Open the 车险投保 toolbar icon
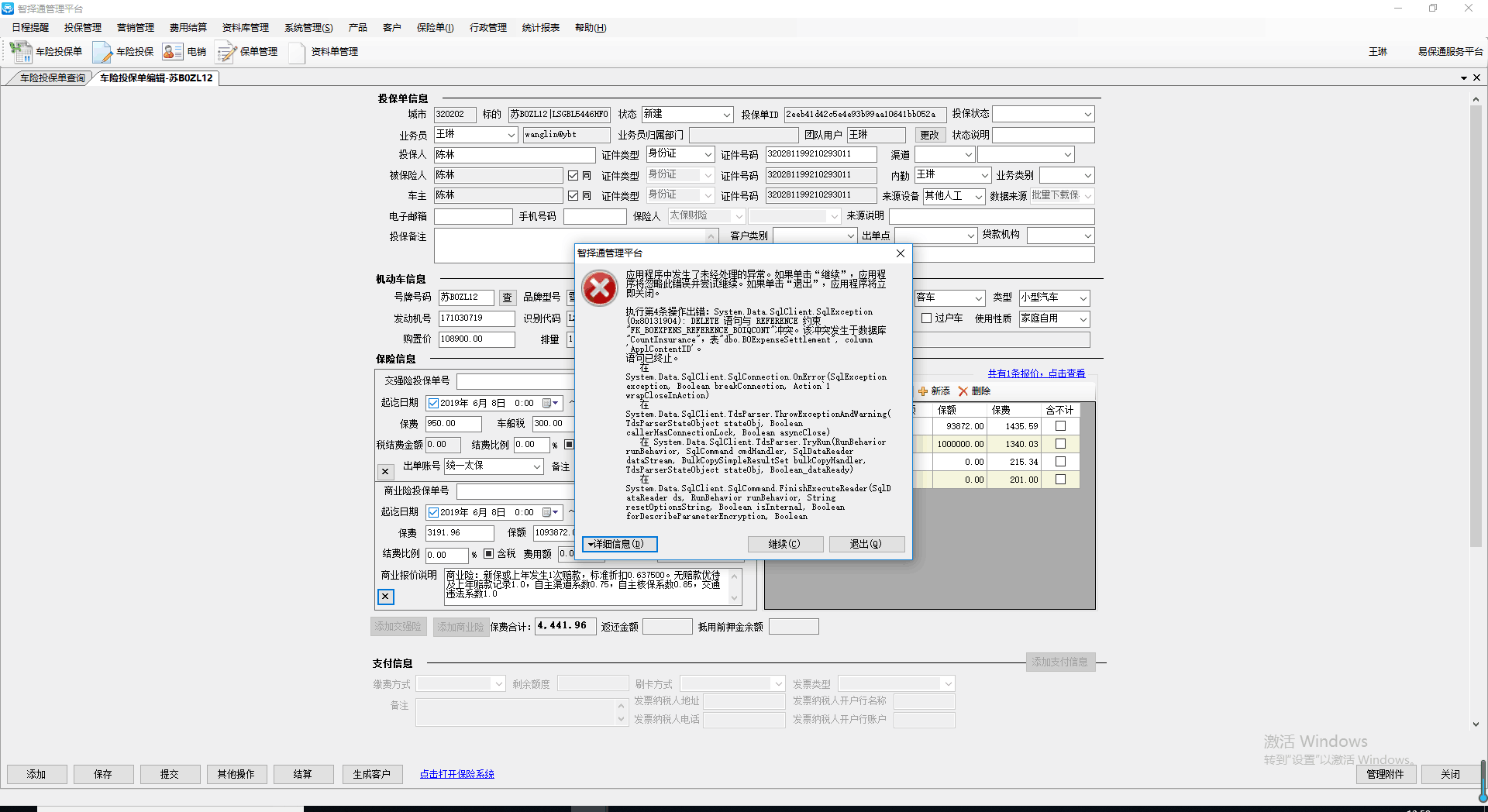 (x=102, y=52)
